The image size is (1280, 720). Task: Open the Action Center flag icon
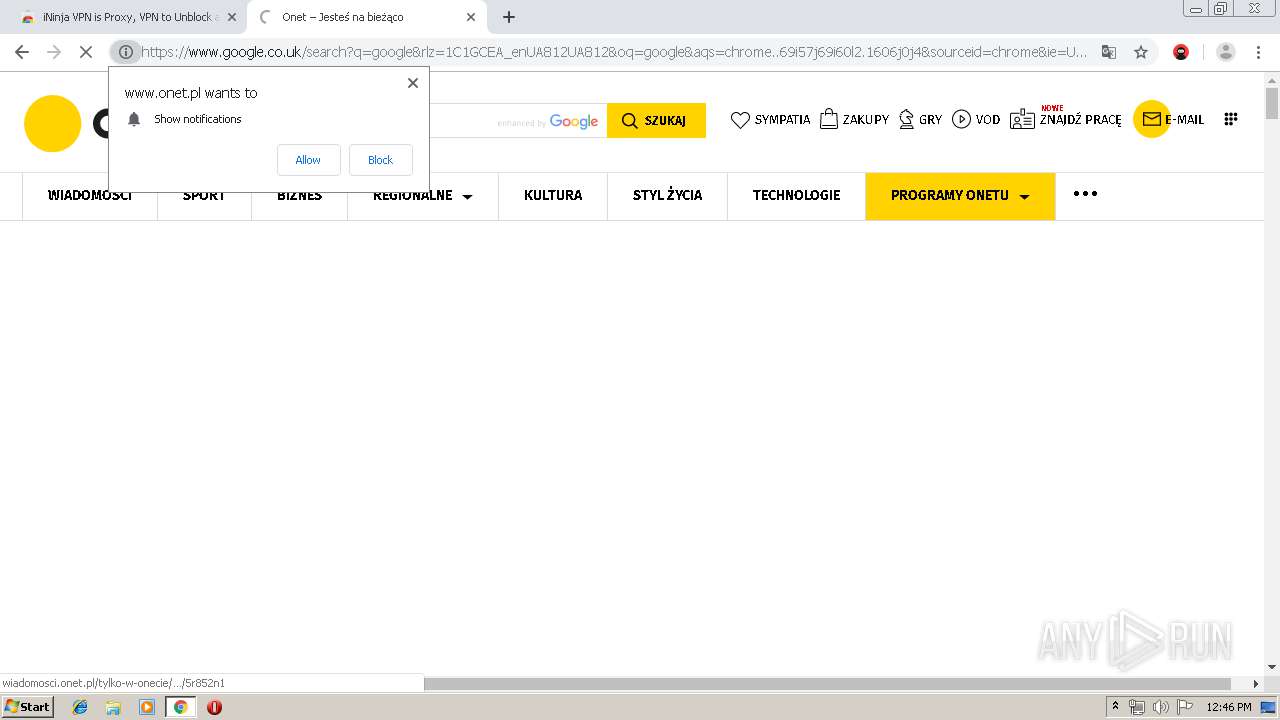(1184, 707)
